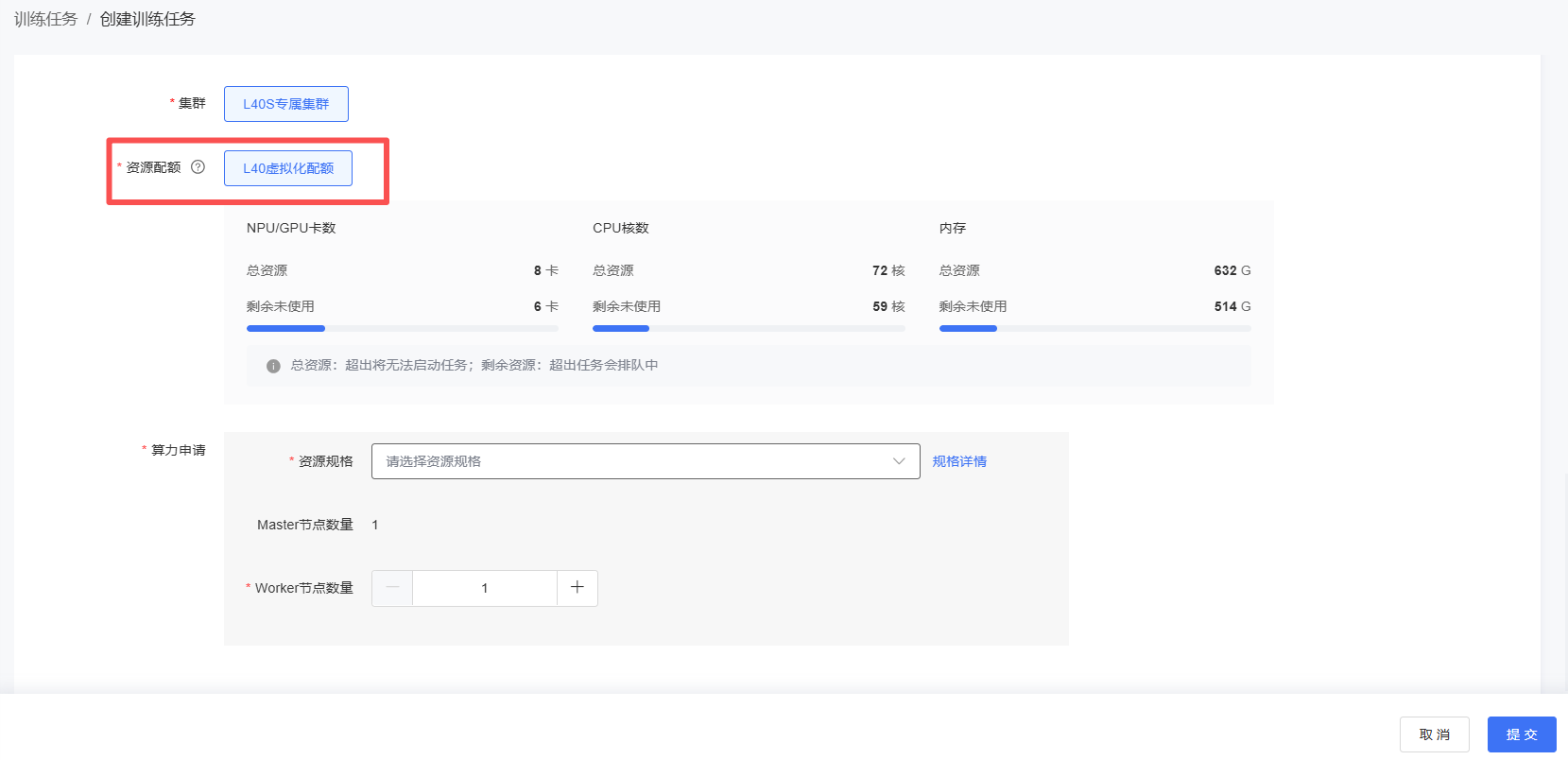Click the NPU/GPU卡数 section heading
1568x760 pixels.
point(291,228)
